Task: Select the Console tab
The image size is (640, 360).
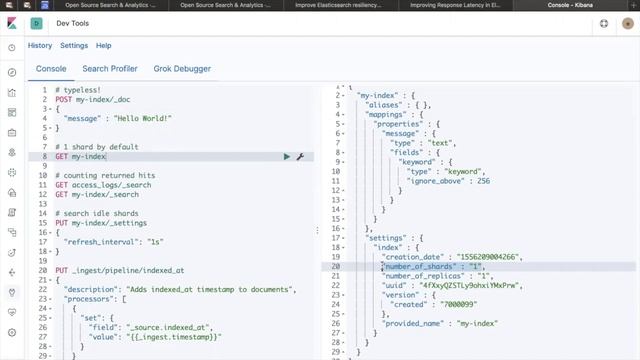Action: [51, 69]
